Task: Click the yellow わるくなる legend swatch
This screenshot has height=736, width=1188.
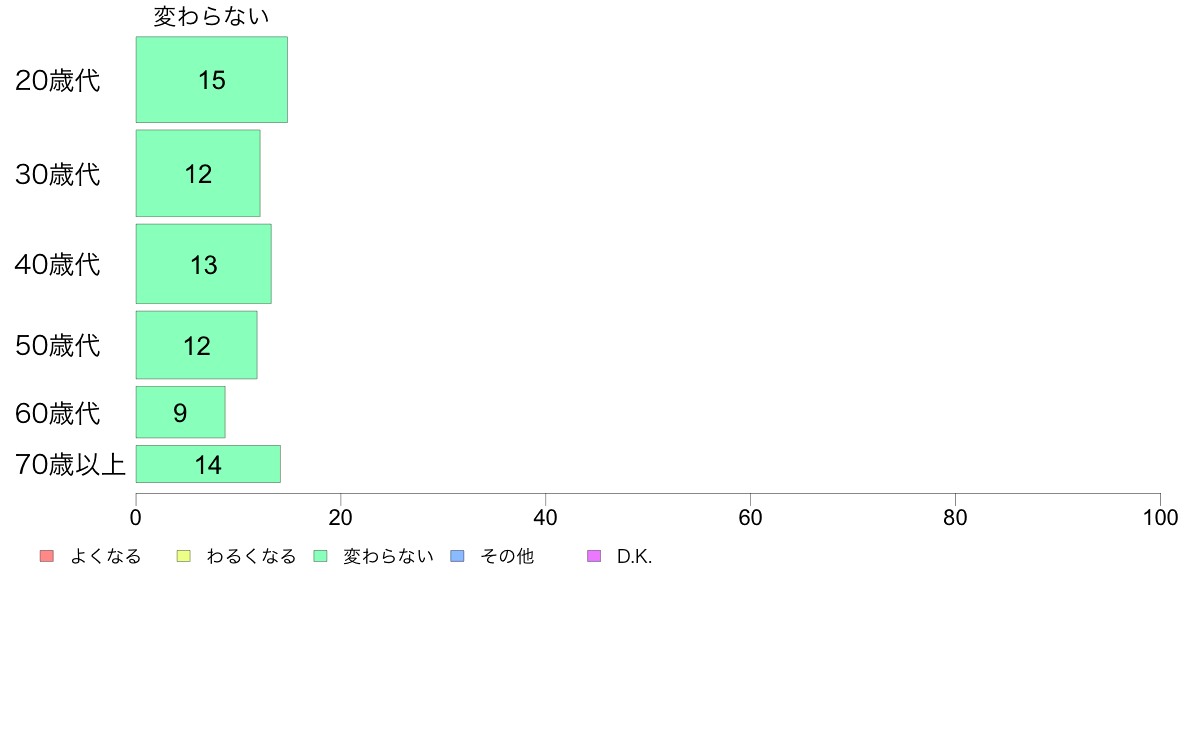Action: point(183,556)
